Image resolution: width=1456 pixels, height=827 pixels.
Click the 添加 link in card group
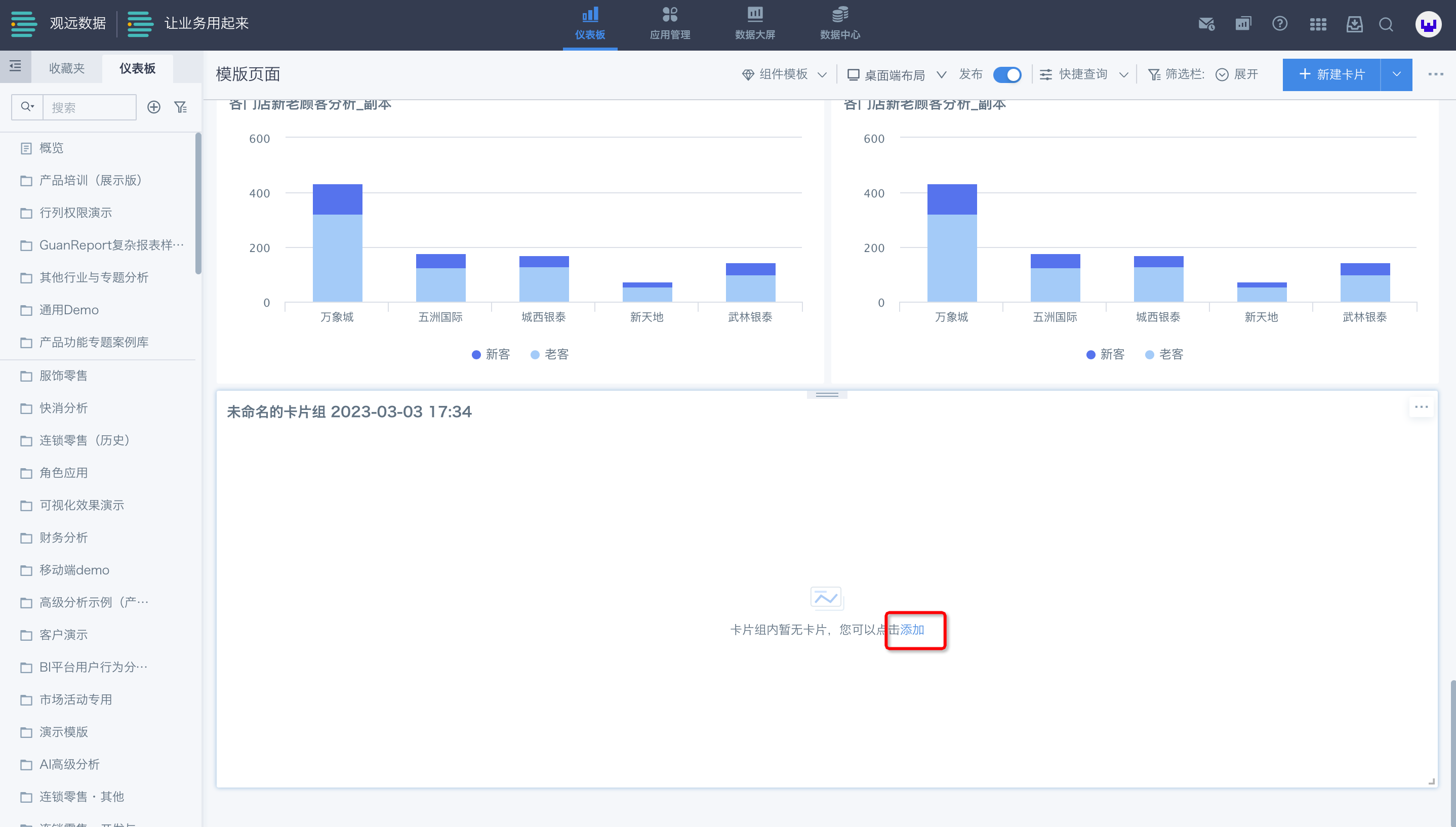912,629
